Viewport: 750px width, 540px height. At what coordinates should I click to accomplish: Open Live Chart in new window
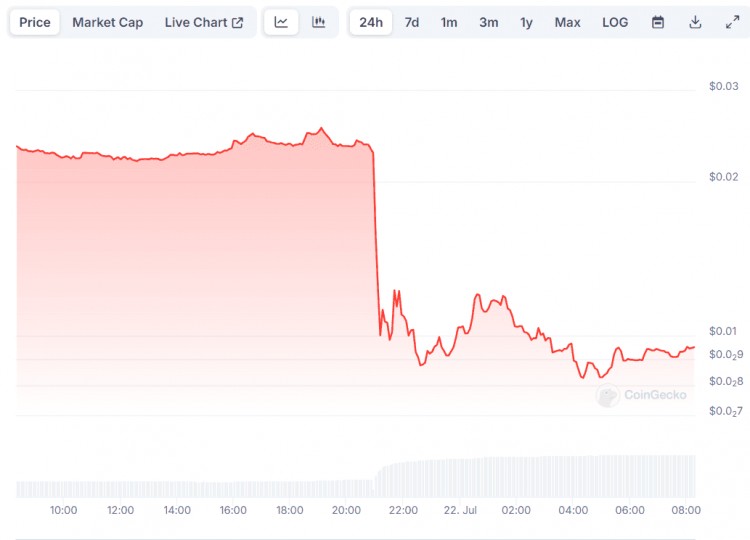pyautogui.click(x=204, y=22)
